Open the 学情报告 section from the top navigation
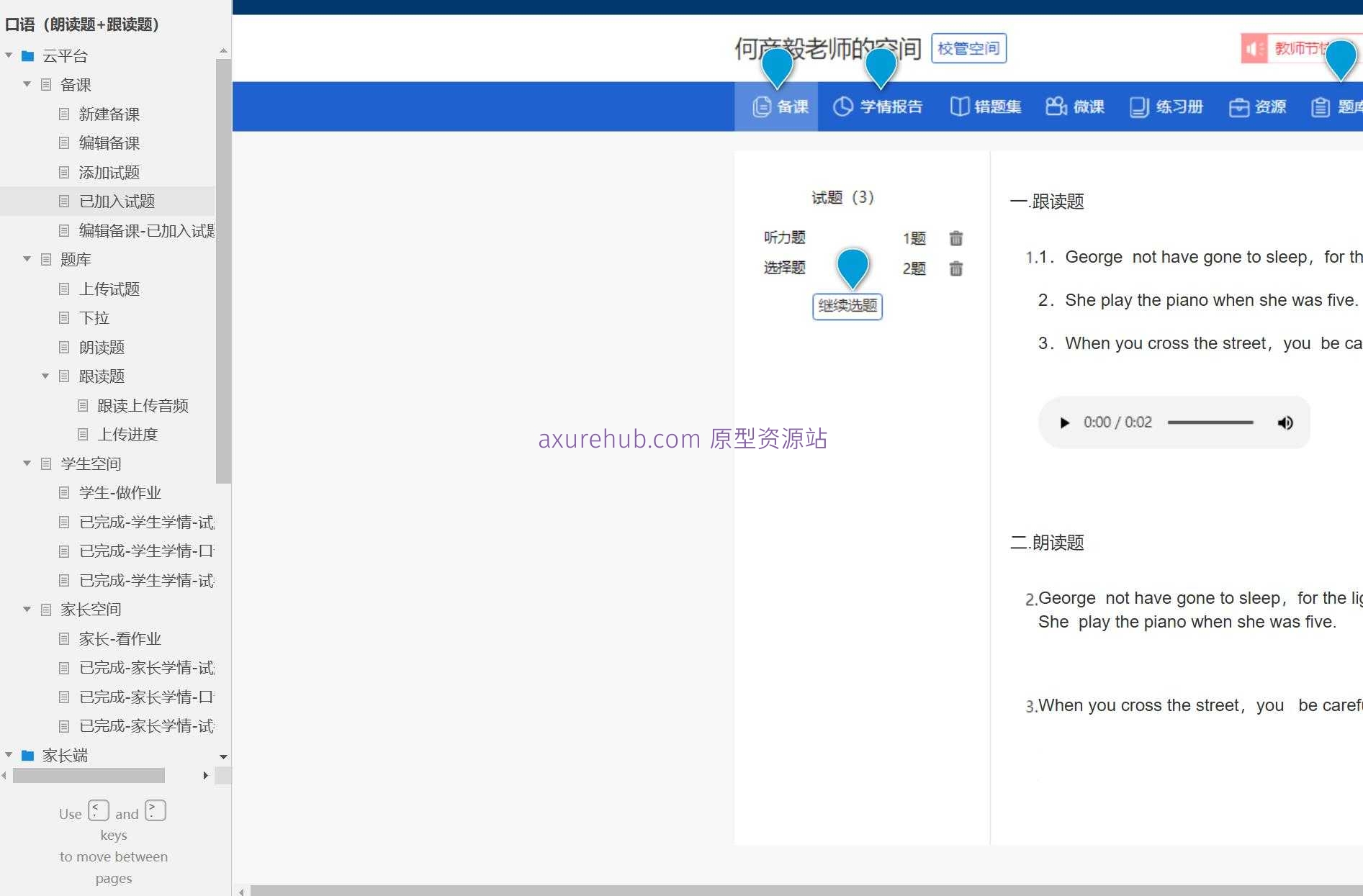1363x896 pixels. click(x=879, y=107)
